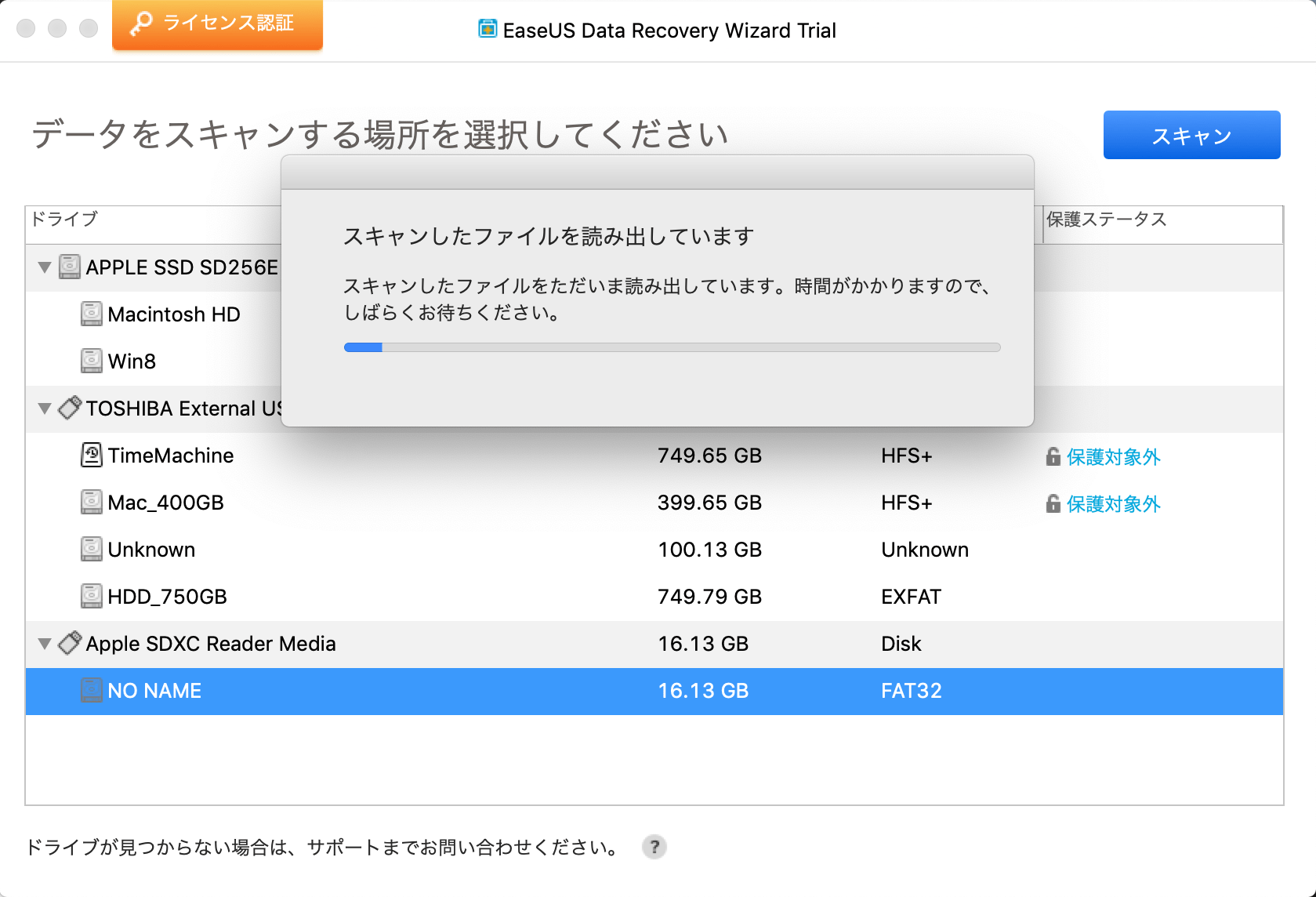
Task: Select the Win8 volume name
Action: coord(132,361)
